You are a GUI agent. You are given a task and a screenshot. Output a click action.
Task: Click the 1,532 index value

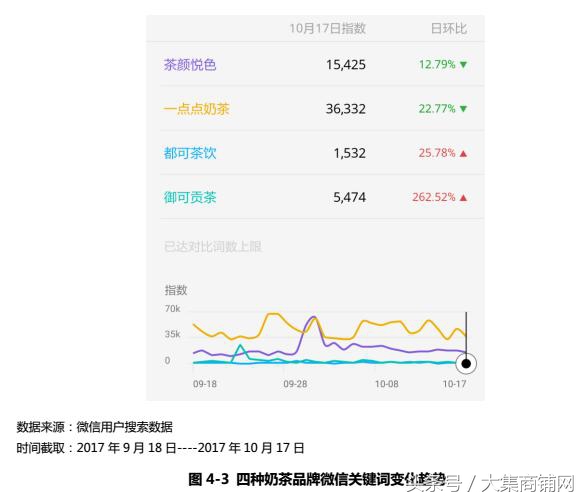click(349, 153)
